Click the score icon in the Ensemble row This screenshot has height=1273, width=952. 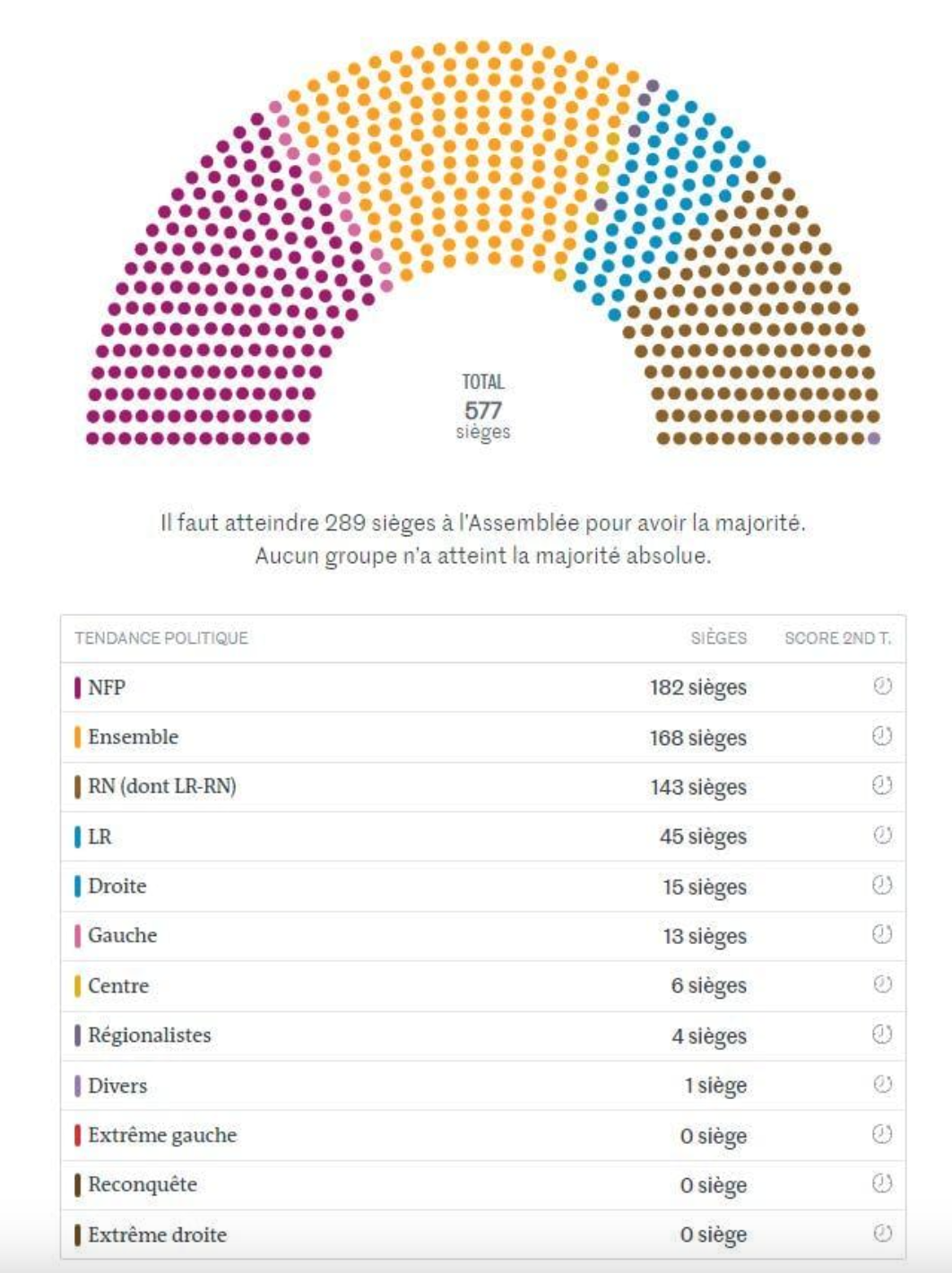882,736
